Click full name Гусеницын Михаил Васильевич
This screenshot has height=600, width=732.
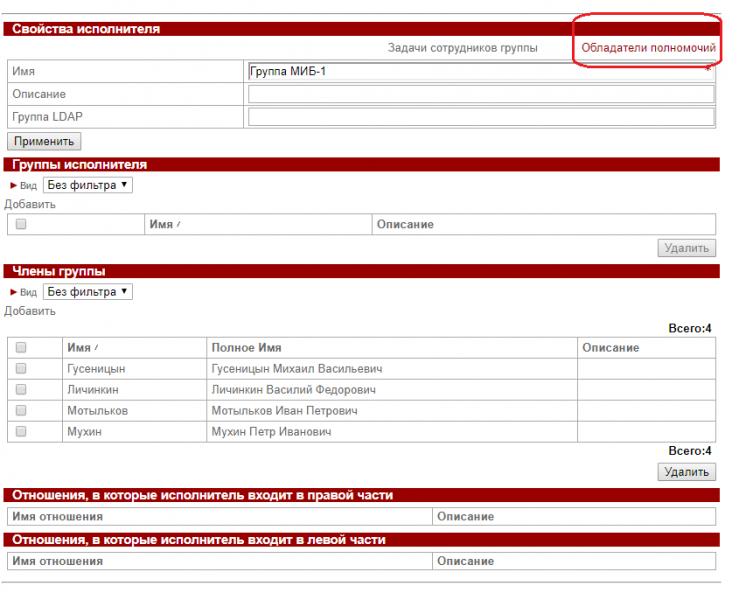[297, 368]
